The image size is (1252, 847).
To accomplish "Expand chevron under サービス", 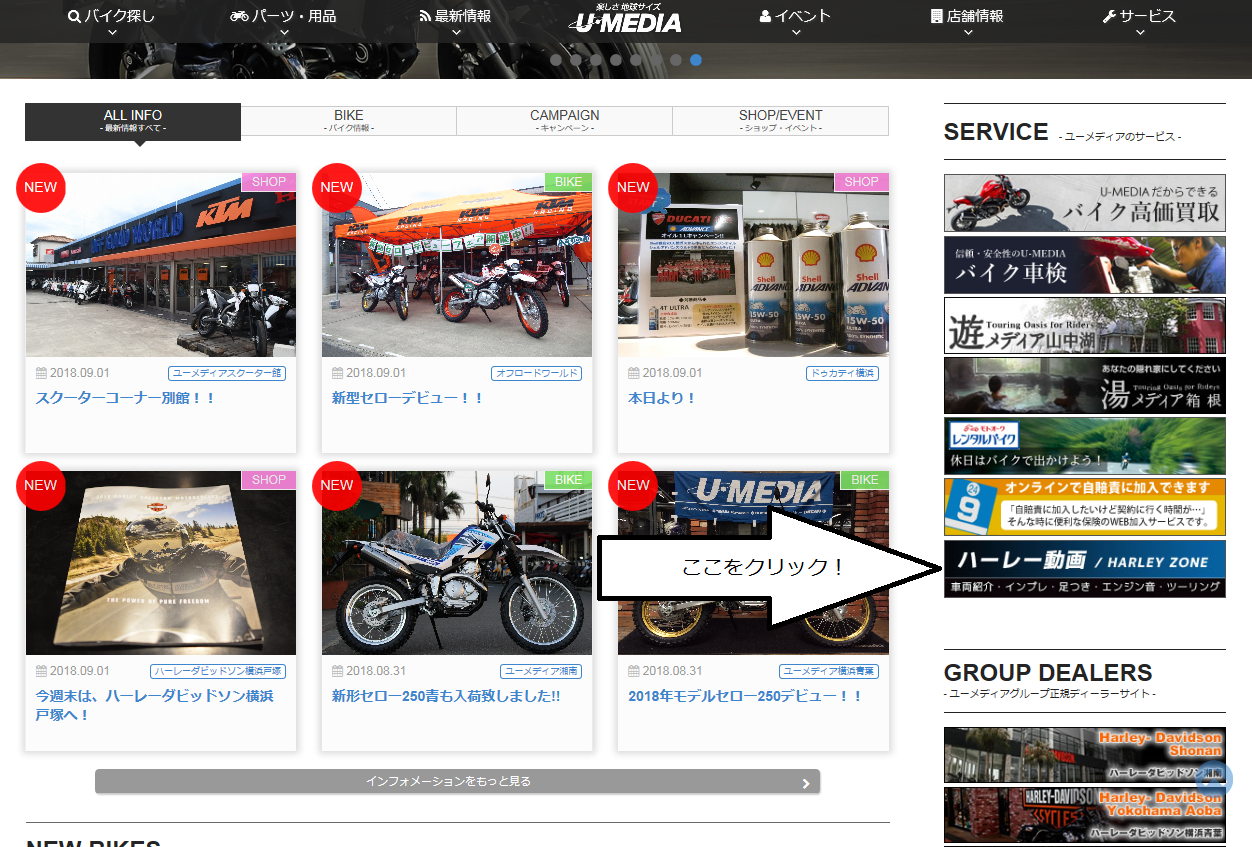I will [x=1140, y=33].
